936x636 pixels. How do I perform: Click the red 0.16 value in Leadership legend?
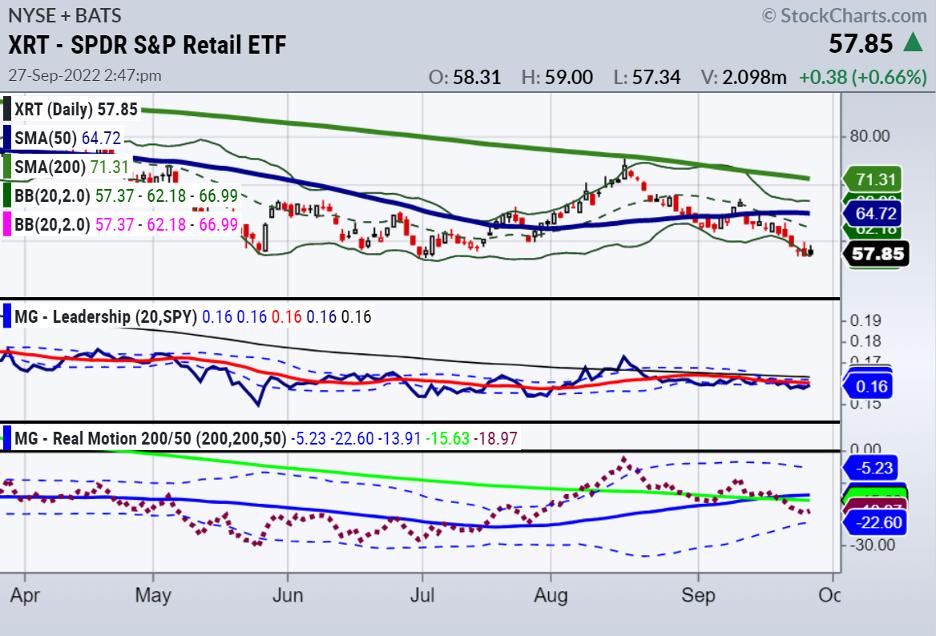point(287,317)
